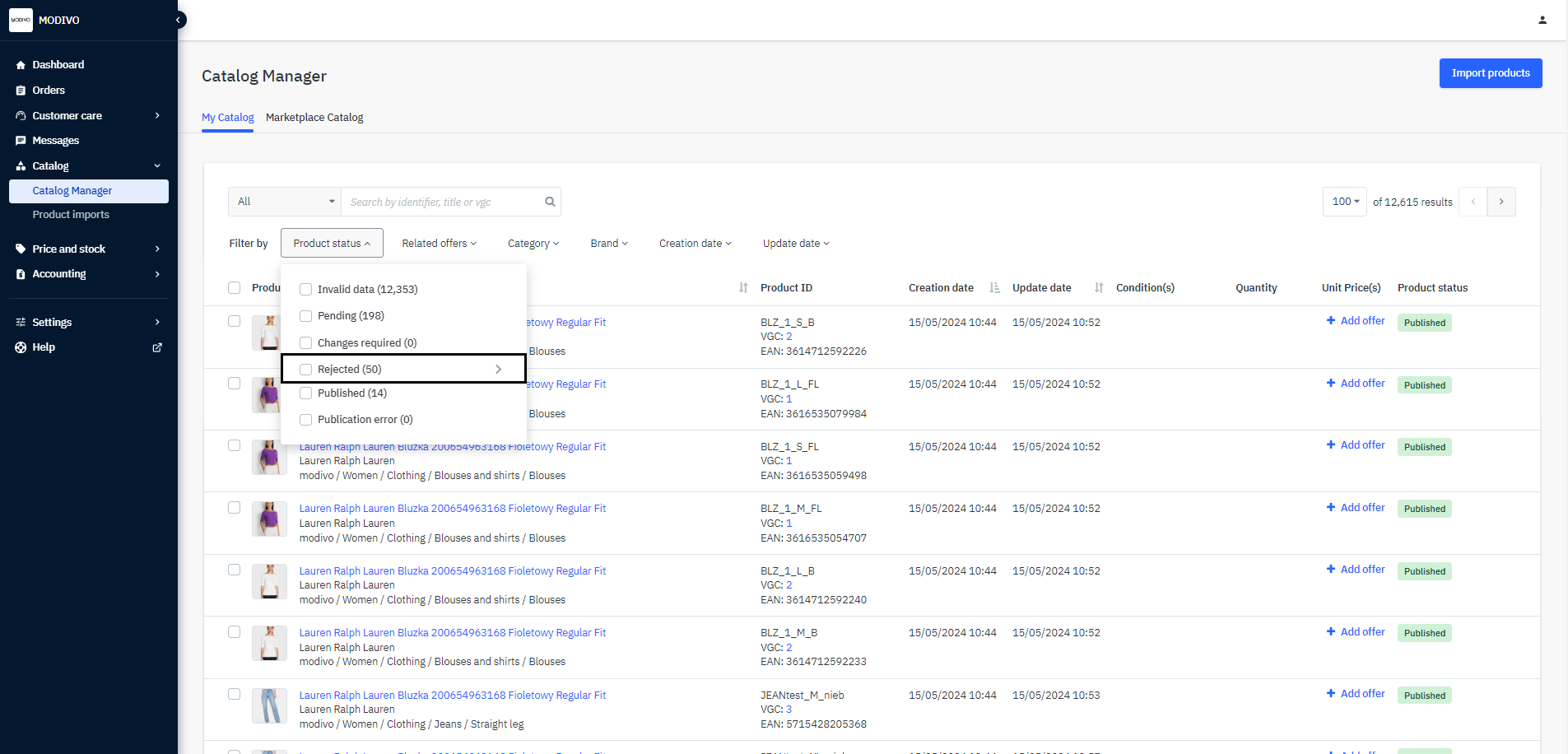Open the 100 per-page dropdown
1568x754 pixels.
(x=1344, y=202)
